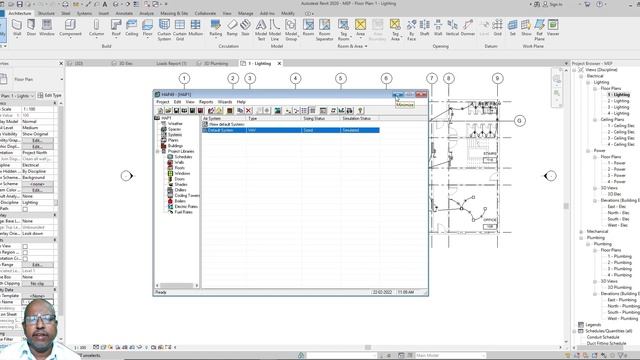Click the Curtain Grid tool
Screen dimensions: 640x360
point(180,29)
